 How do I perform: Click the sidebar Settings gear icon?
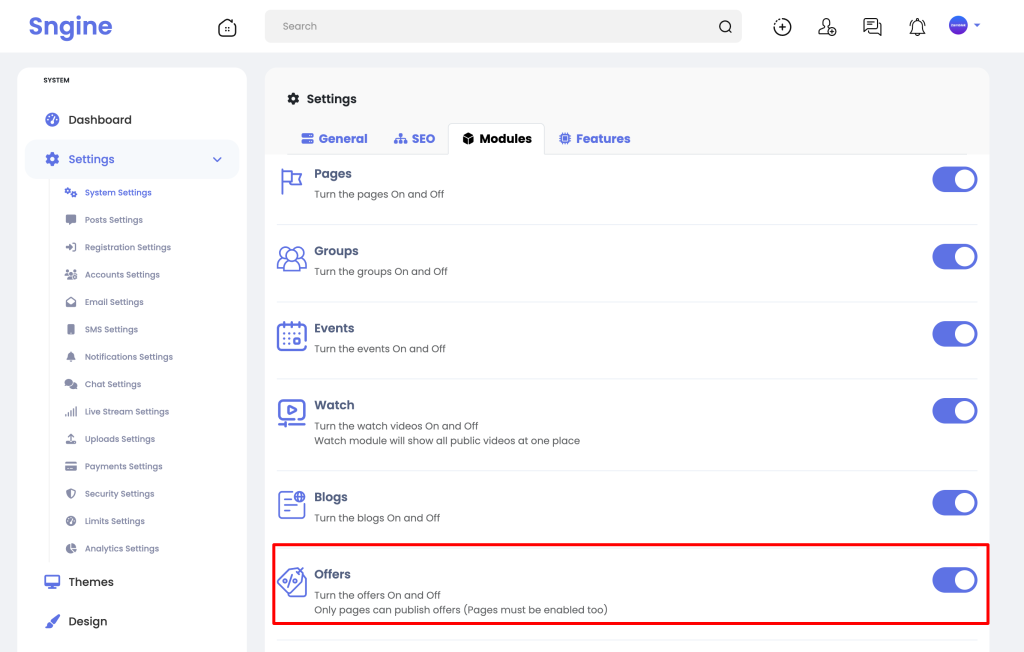pyautogui.click(x=52, y=159)
